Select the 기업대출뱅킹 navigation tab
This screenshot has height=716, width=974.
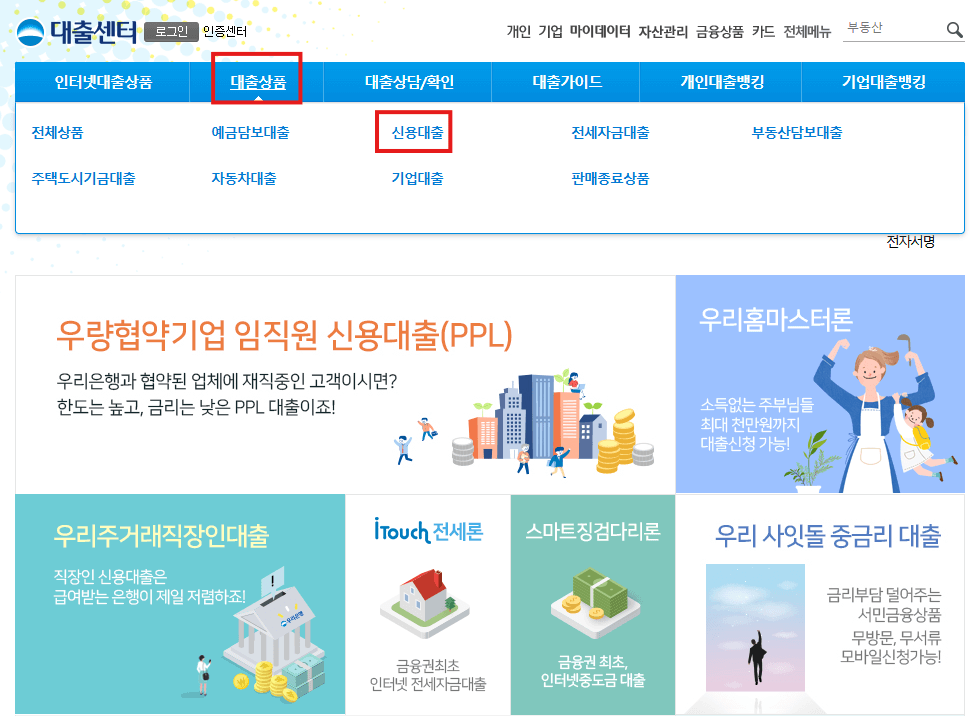[883, 82]
